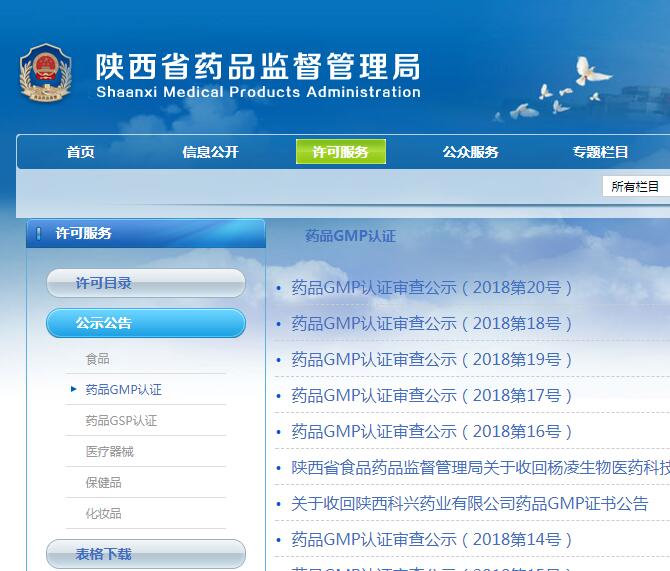Screen dimensions: 670x571
Task: Open the 公众服务 menu item
Action: click(470, 152)
